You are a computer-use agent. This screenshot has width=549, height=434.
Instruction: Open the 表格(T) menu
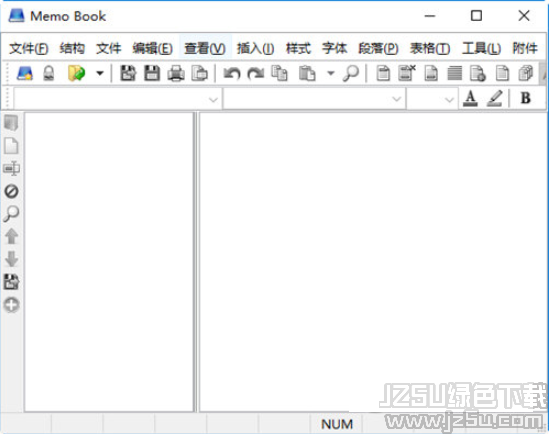[430, 48]
